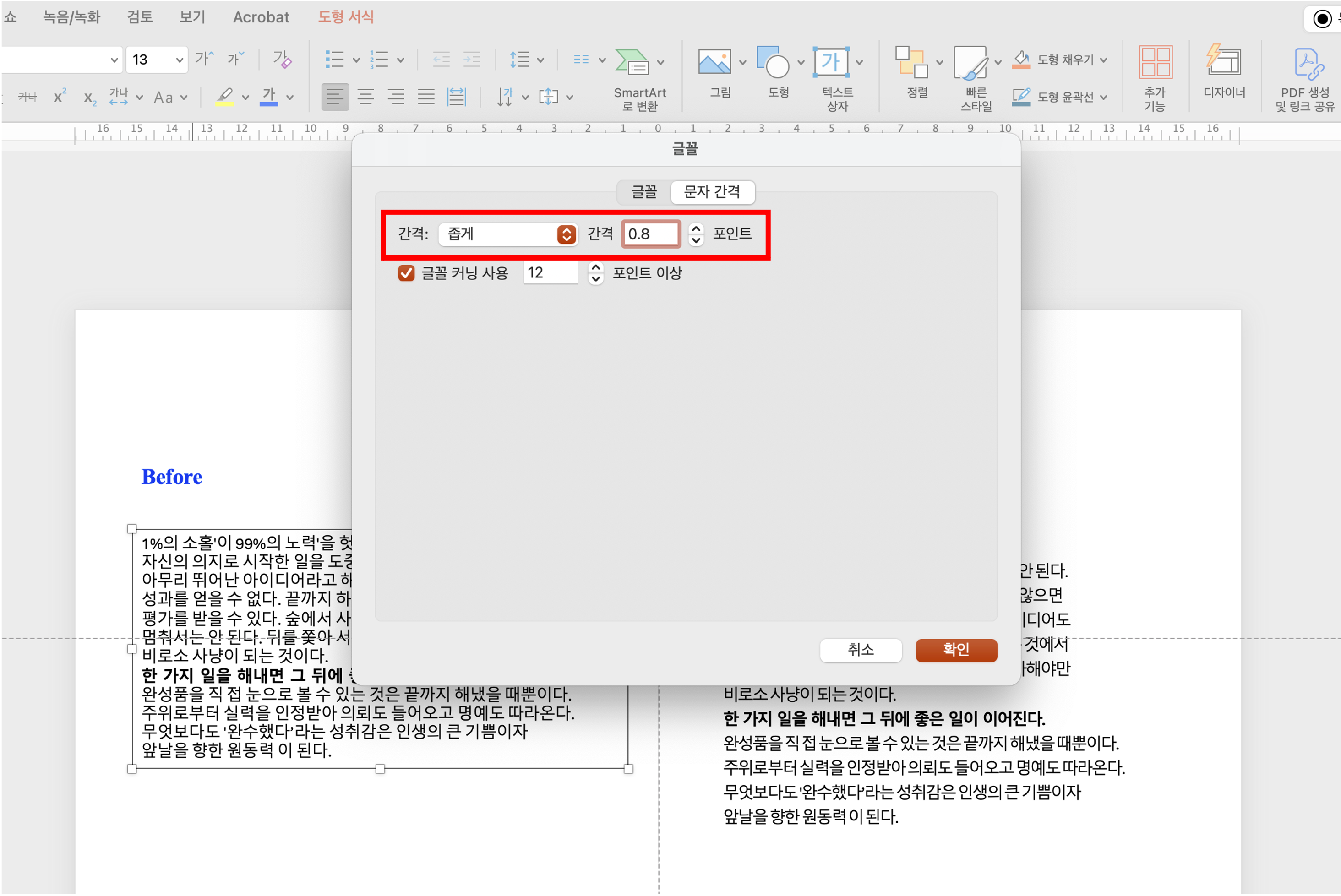Uncheck 글꼴 커닝 사용 checkbox

click(406, 273)
